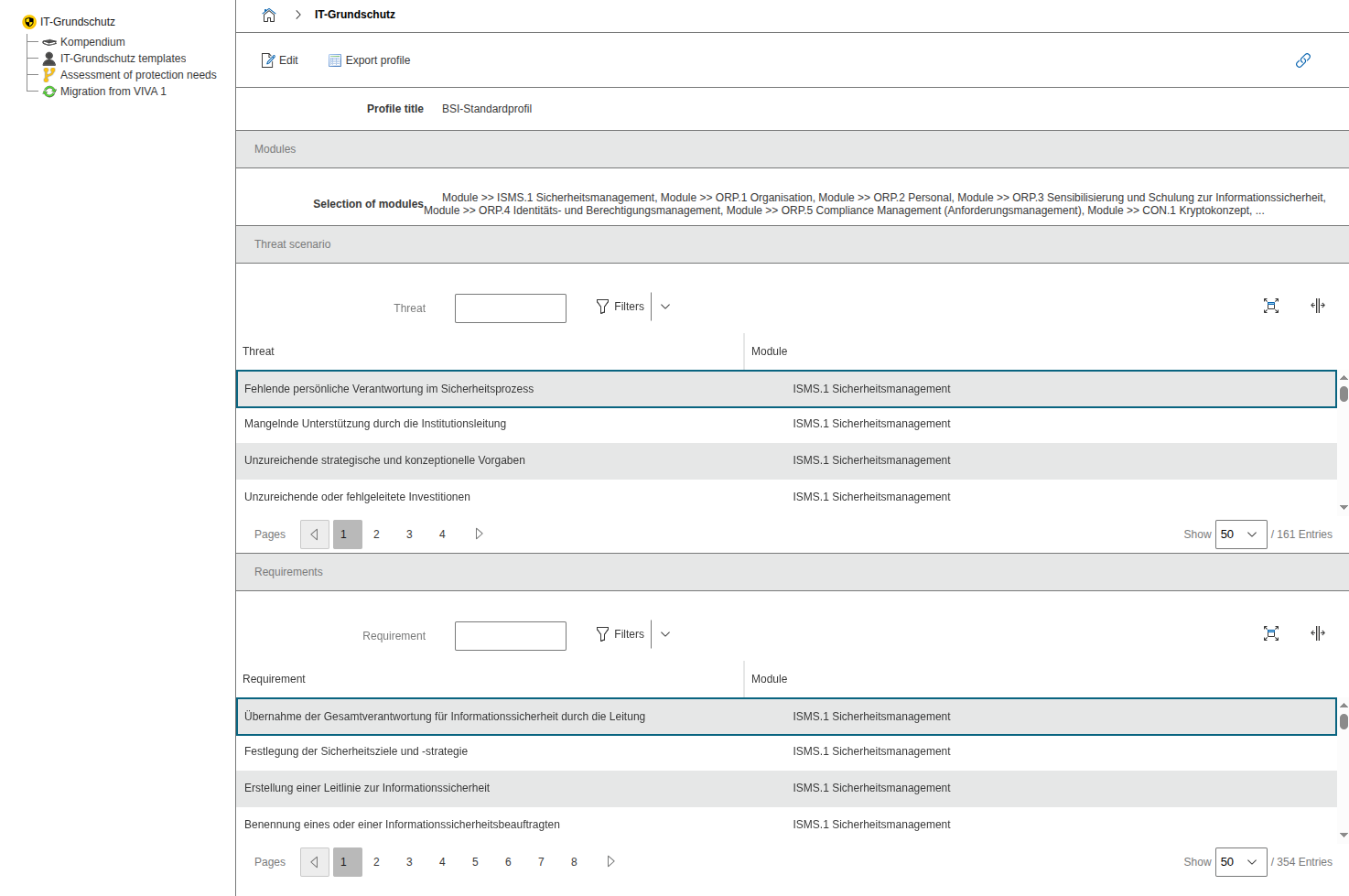
Task: Click the Export profile icon
Action: tap(335, 60)
